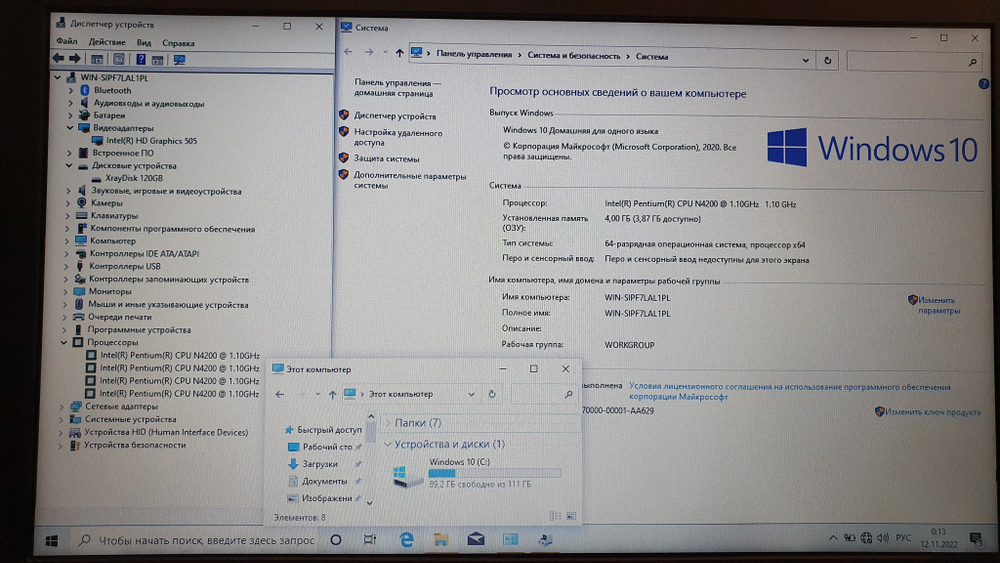Click the taskbar search box

(196, 540)
